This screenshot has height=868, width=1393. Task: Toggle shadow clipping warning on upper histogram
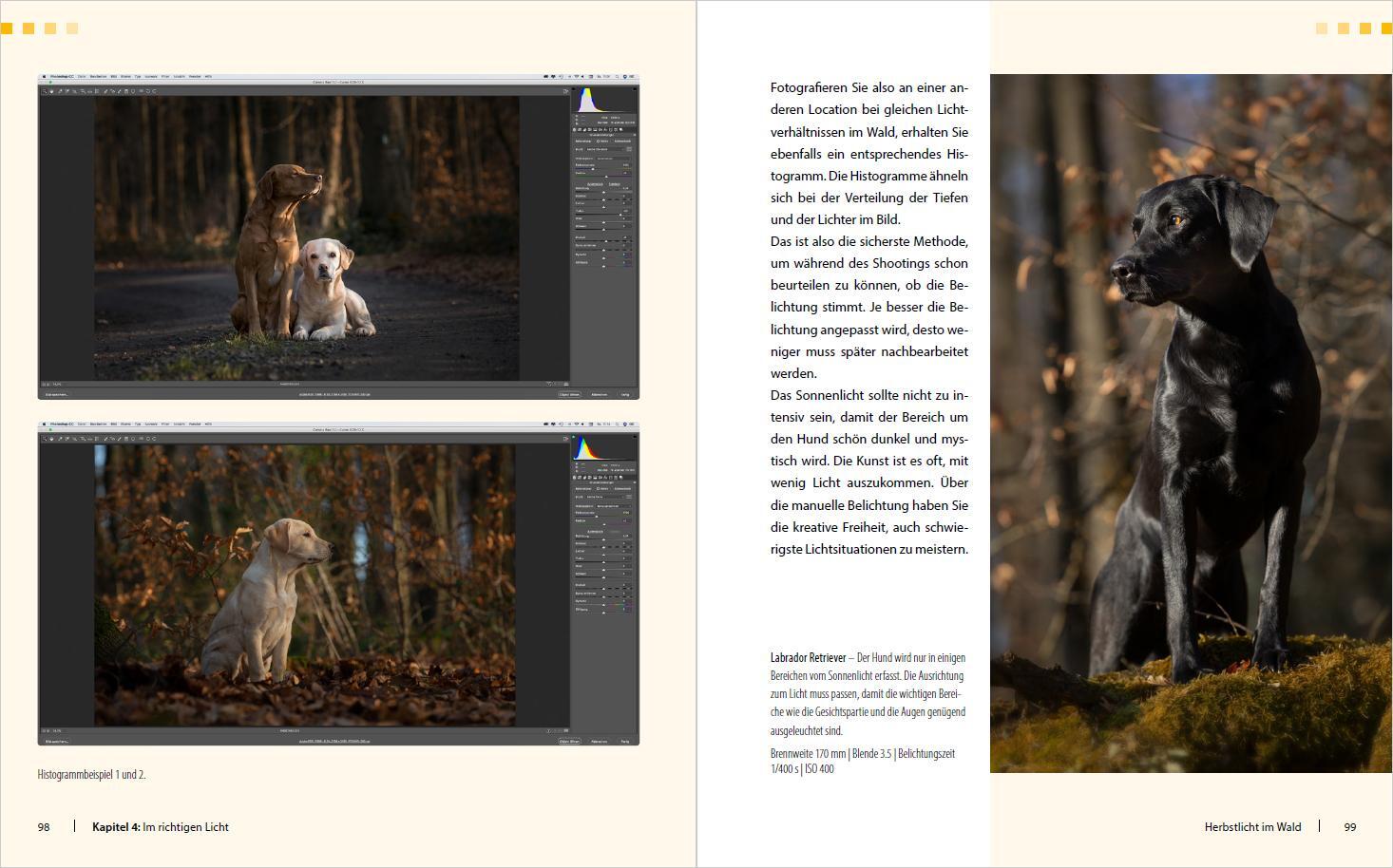pos(573,89)
